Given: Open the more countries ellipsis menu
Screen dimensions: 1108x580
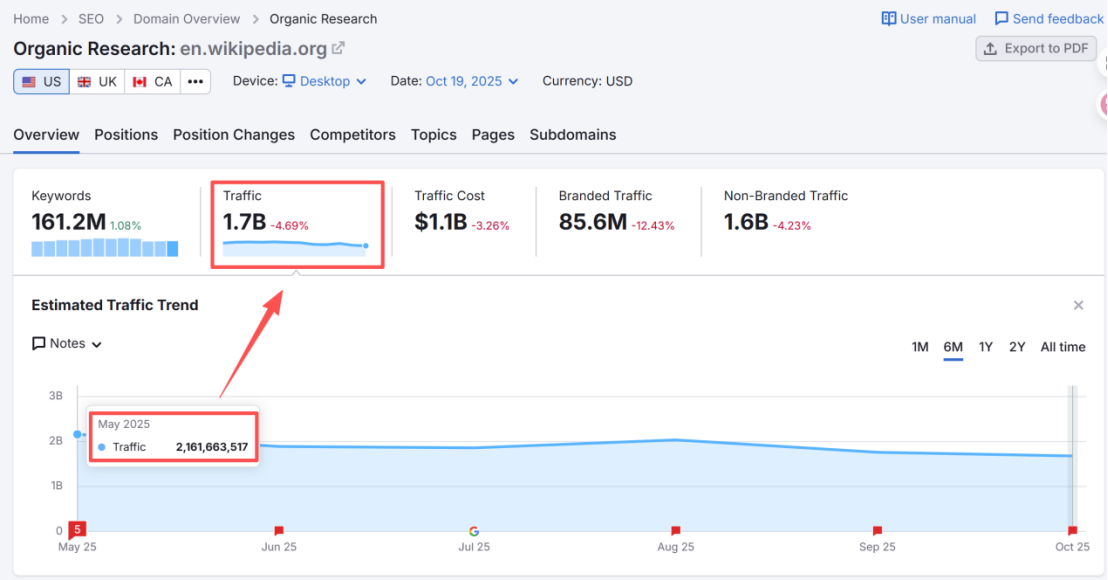Looking at the screenshot, I should pos(195,82).
